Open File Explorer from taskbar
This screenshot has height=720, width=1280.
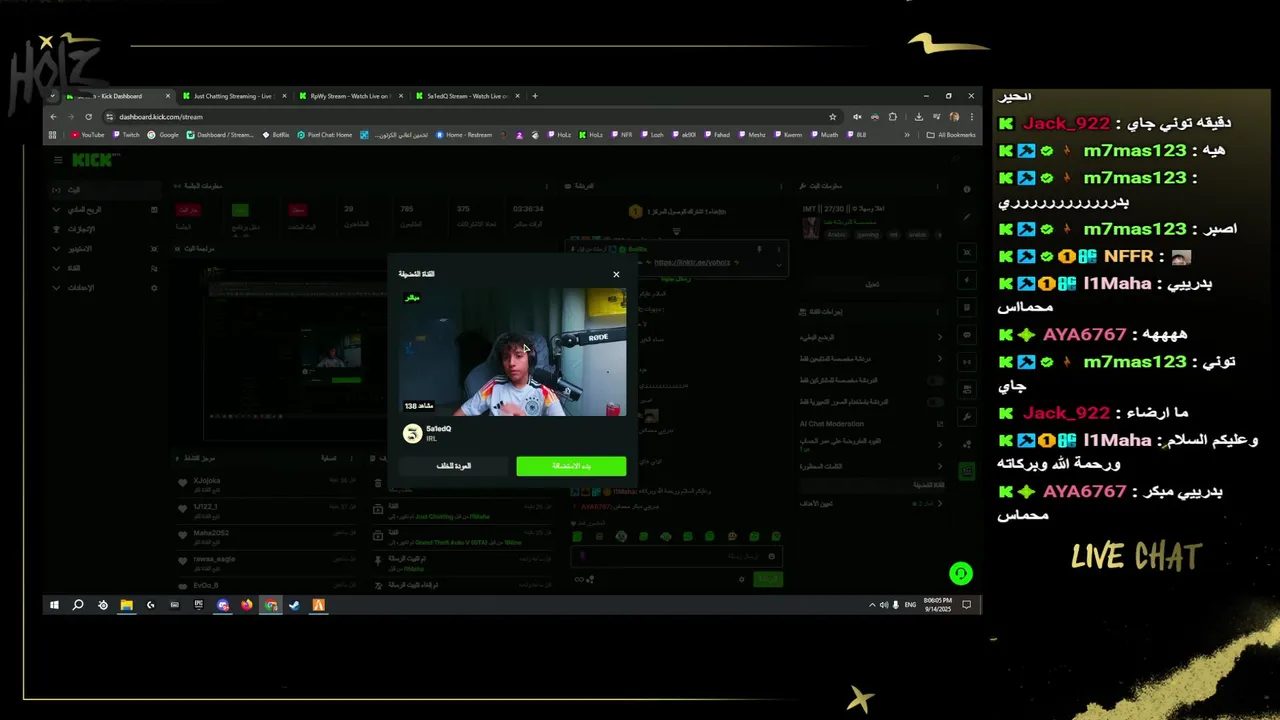pos(127,605)
